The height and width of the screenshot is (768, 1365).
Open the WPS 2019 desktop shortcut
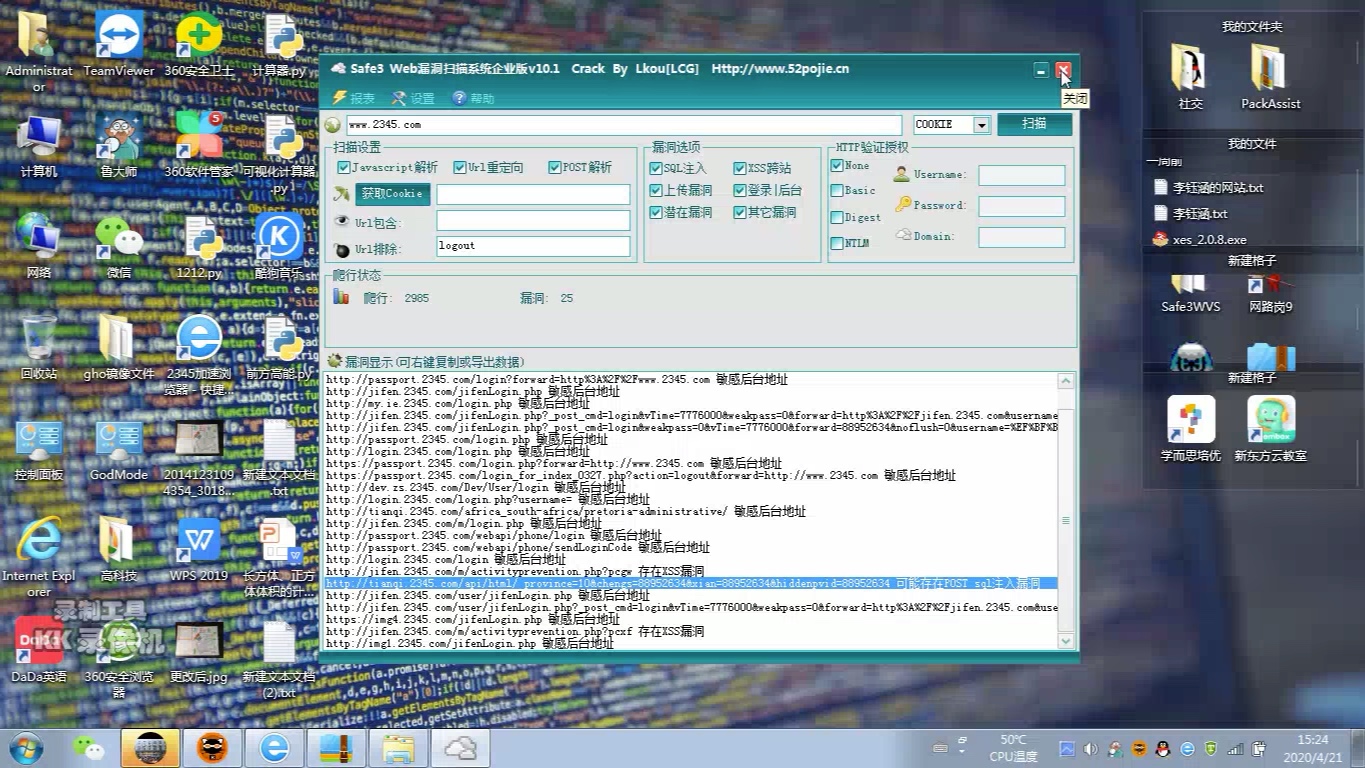coord(199,549)
